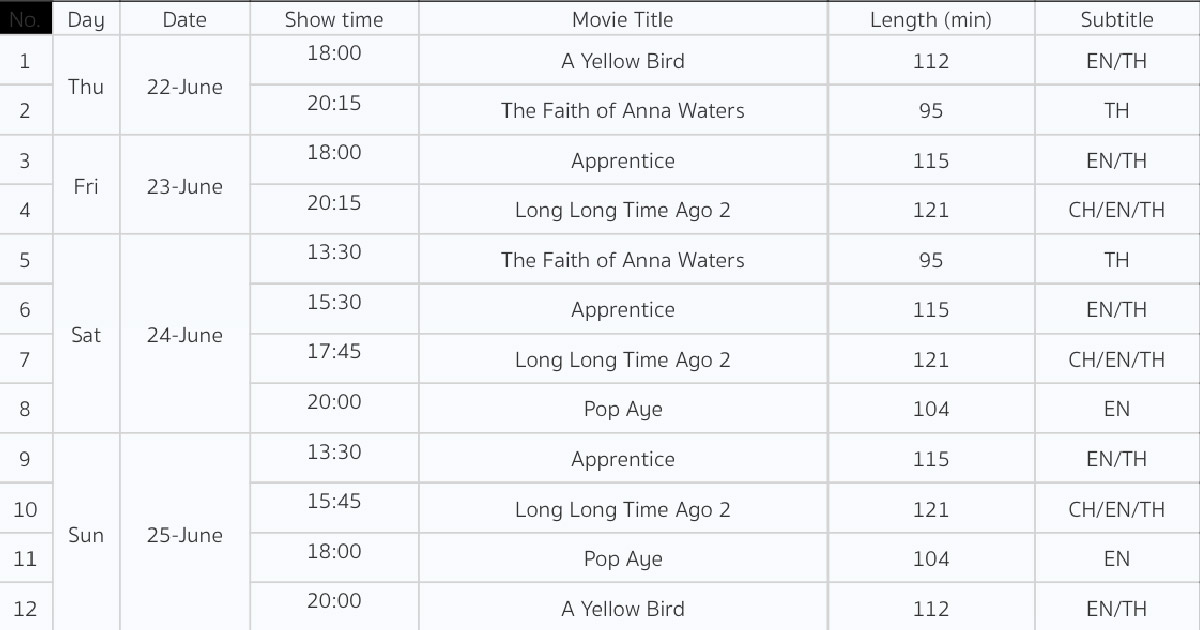
Task: Select the Thu day cell
Action: coord(86,86)
